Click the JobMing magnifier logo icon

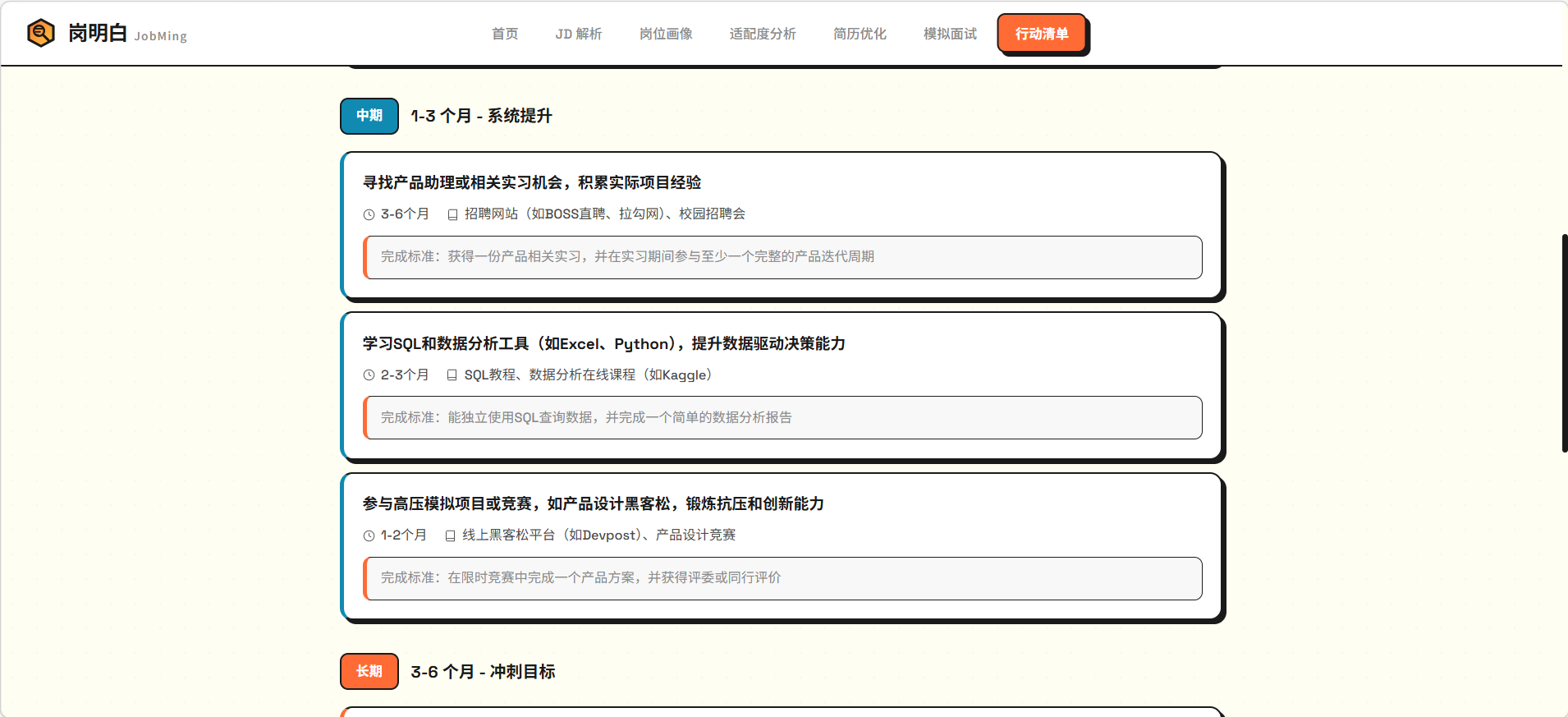click(40, 33)
